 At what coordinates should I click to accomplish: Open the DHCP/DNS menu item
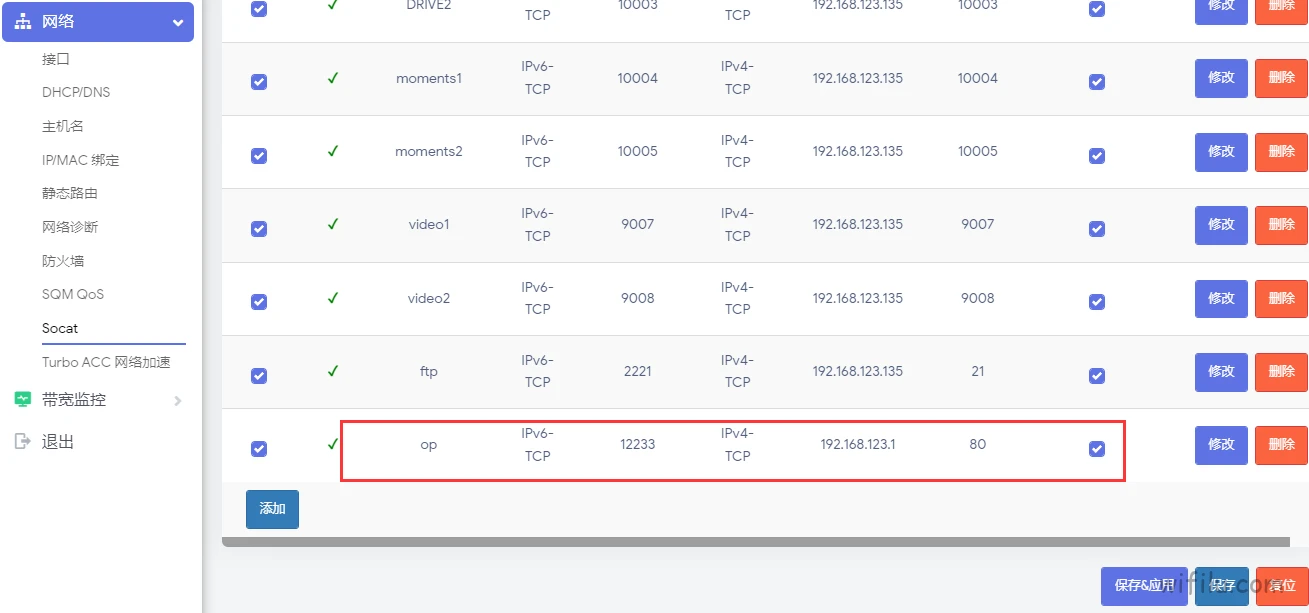[x=76, y=92]
